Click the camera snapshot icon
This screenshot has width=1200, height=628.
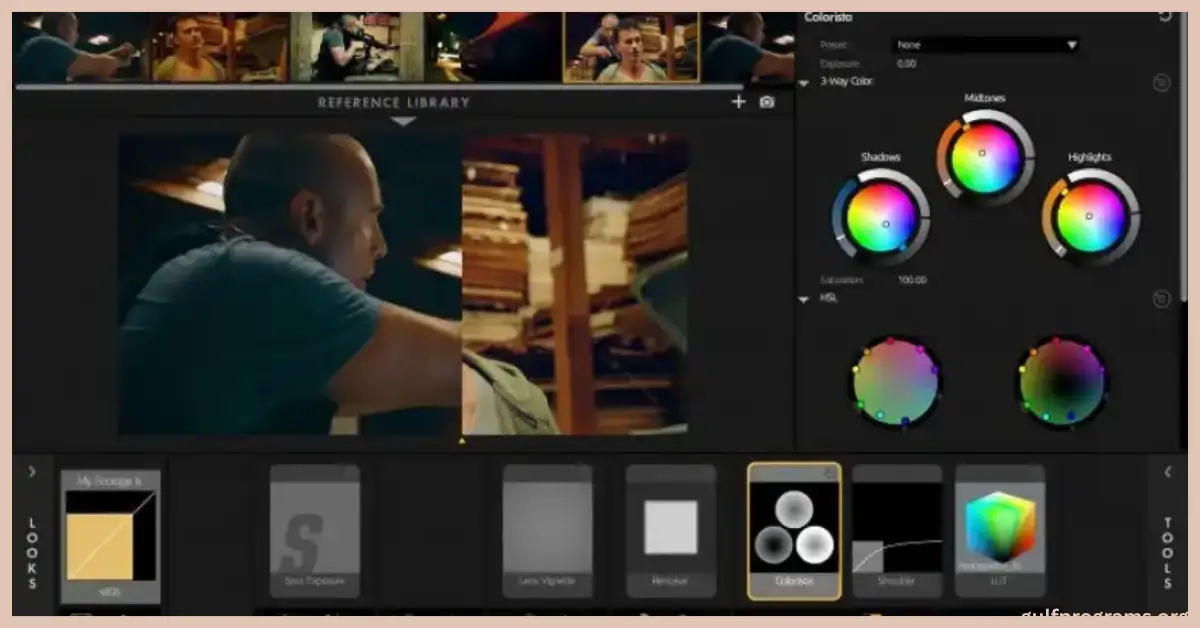tap(767, 102)
